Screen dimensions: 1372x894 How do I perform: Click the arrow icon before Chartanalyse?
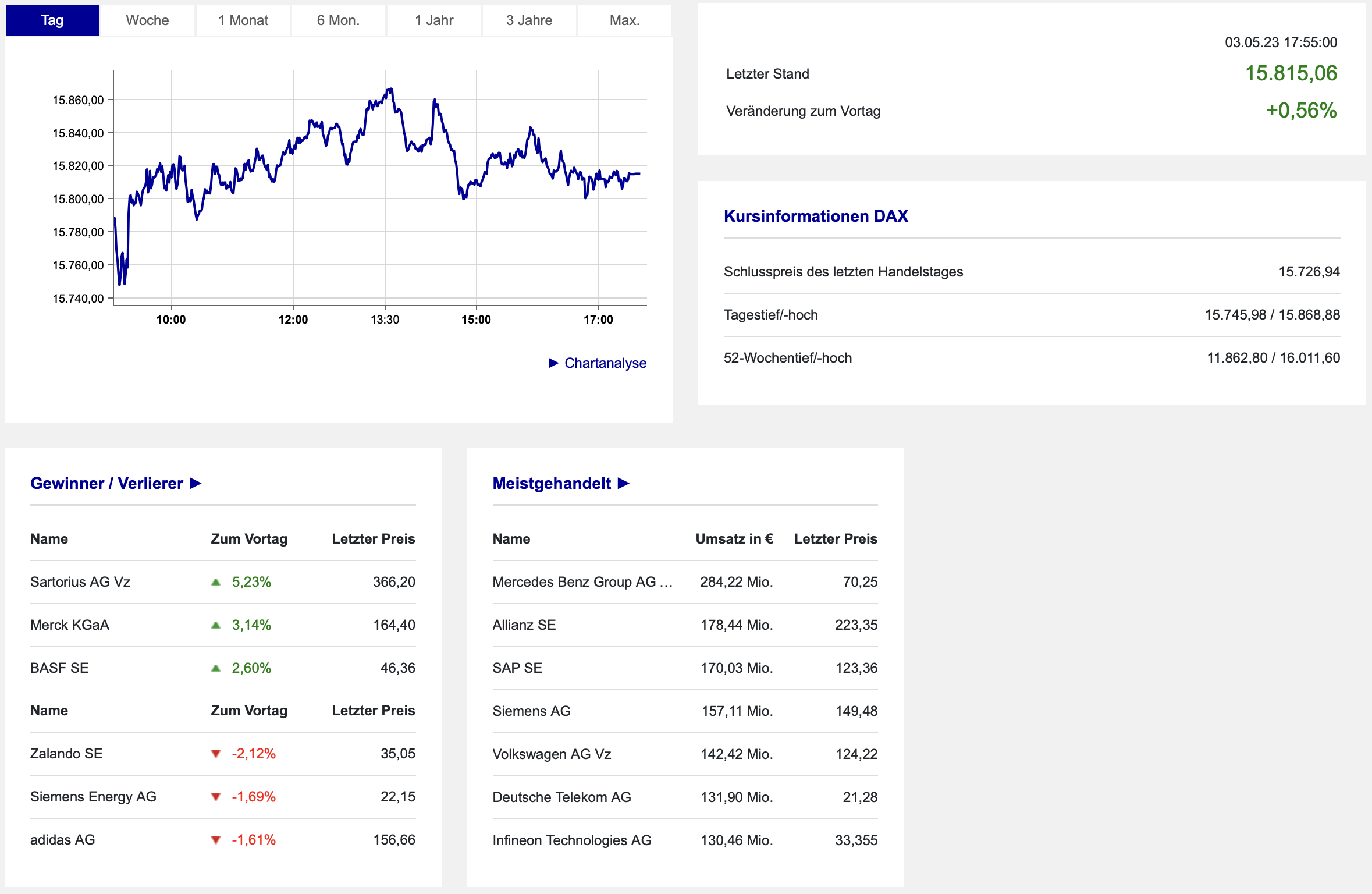[x=553, y=363]
